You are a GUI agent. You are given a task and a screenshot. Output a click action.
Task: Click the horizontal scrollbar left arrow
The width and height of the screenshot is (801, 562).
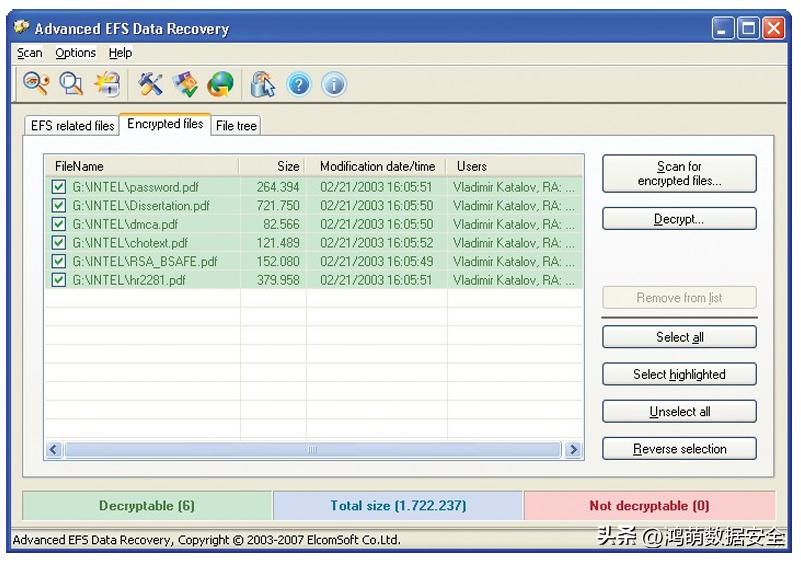(54, 450)
